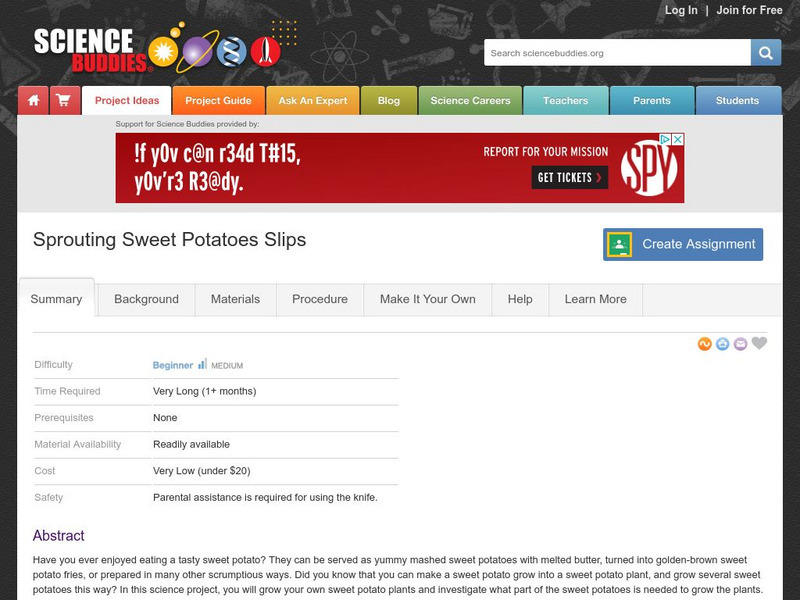Open the shopping cart icon
This screenshot has height=600, width=800.
tap(65, 101)
